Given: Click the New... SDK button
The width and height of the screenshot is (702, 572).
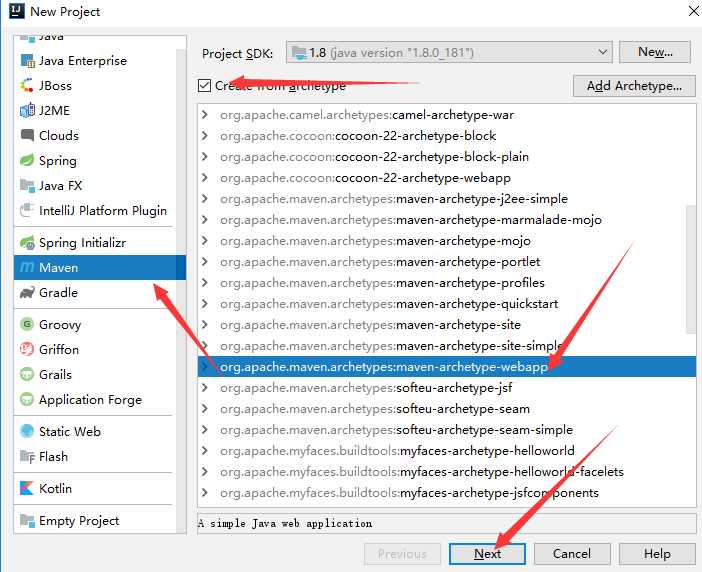Looking at the screenshot, I should tap(655, 52).
